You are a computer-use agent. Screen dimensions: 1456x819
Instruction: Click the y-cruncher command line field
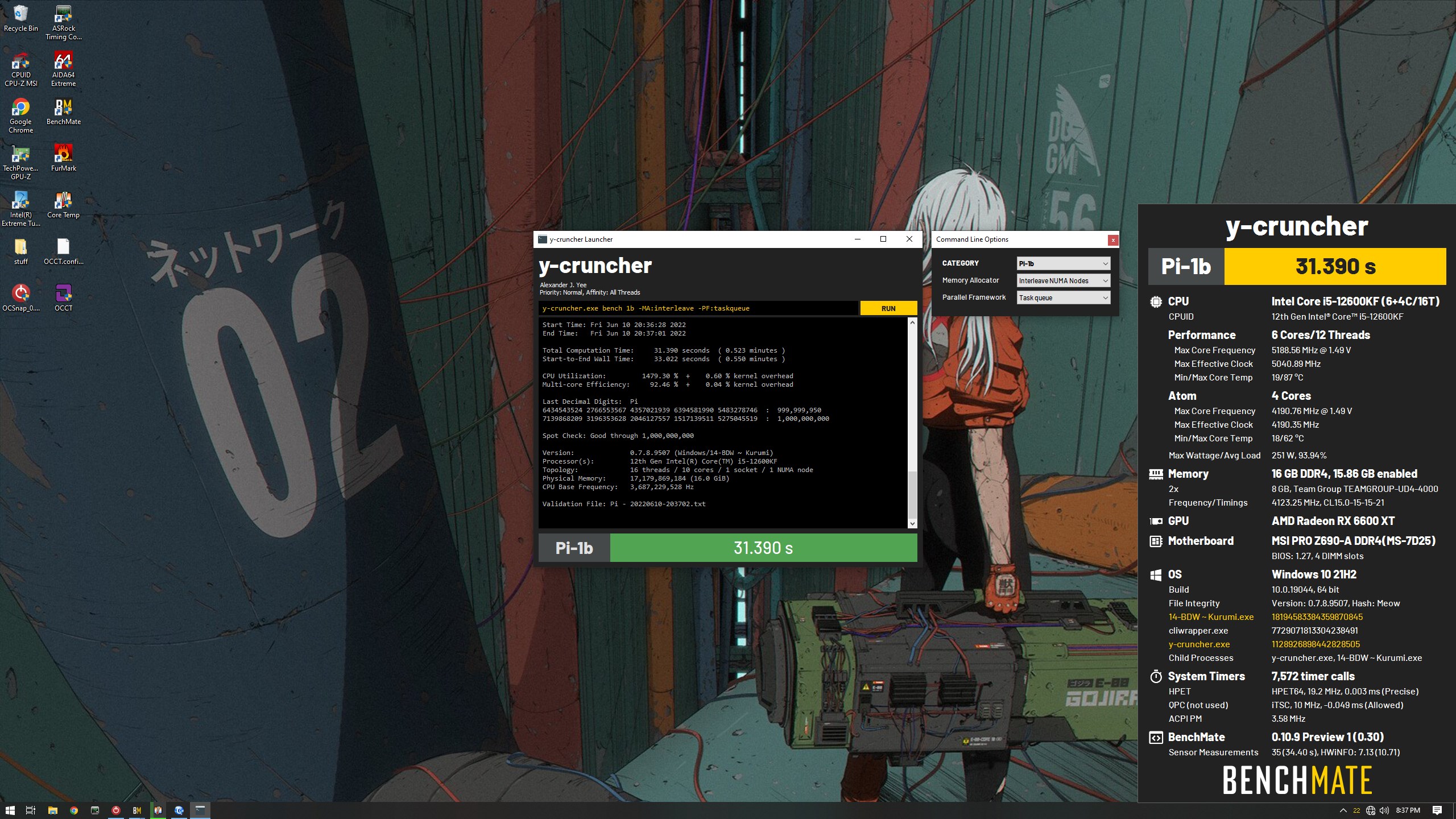click(698, 308)
